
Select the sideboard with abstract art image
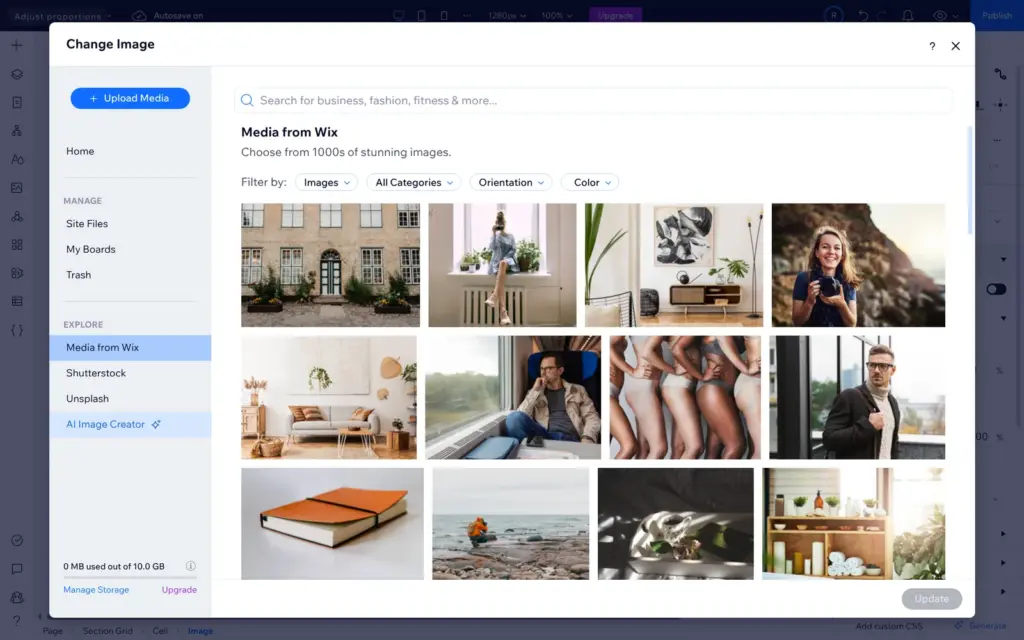(x=674, y=265)
